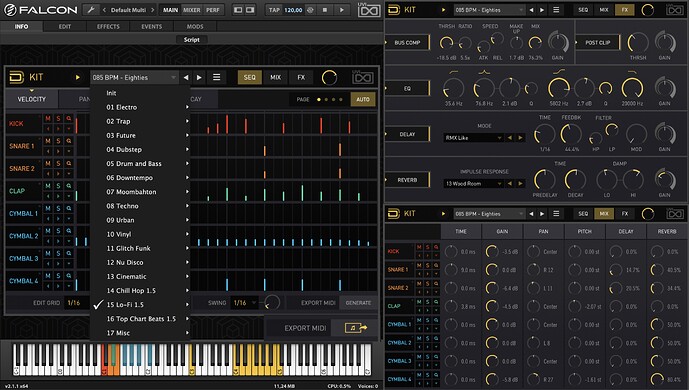The height and width of the screenshot is (390, 689).
Task: Click the GENERATE button
Action: [358, 303]
